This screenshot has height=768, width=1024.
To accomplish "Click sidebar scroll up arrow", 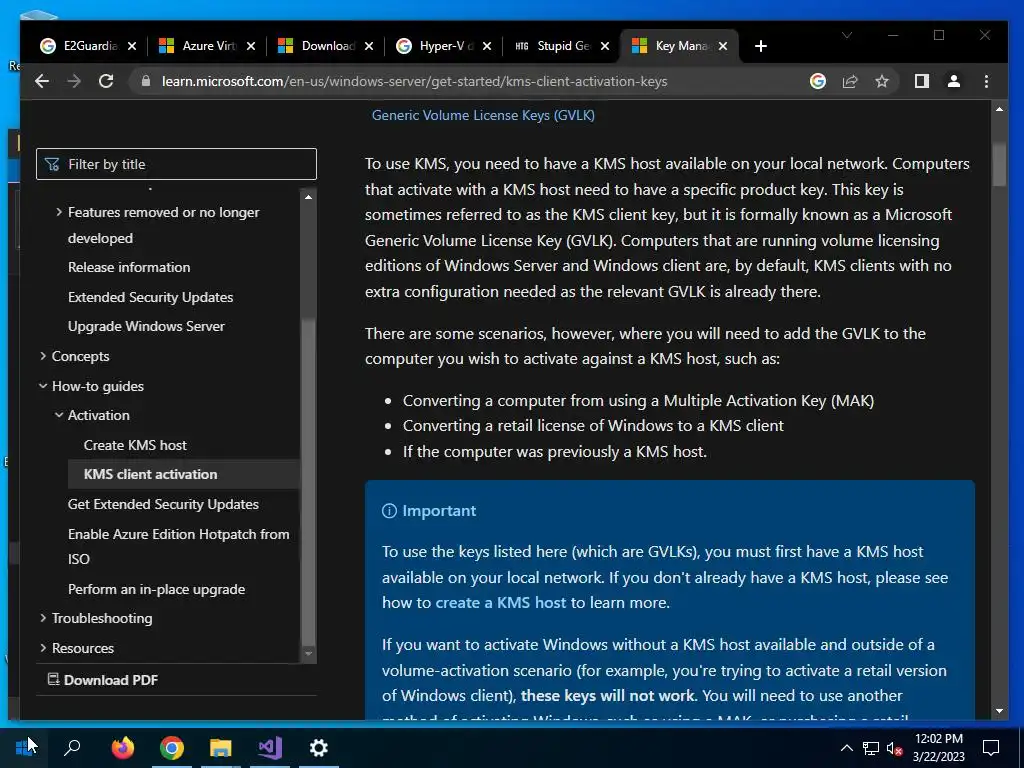I will tap(308, 197).
